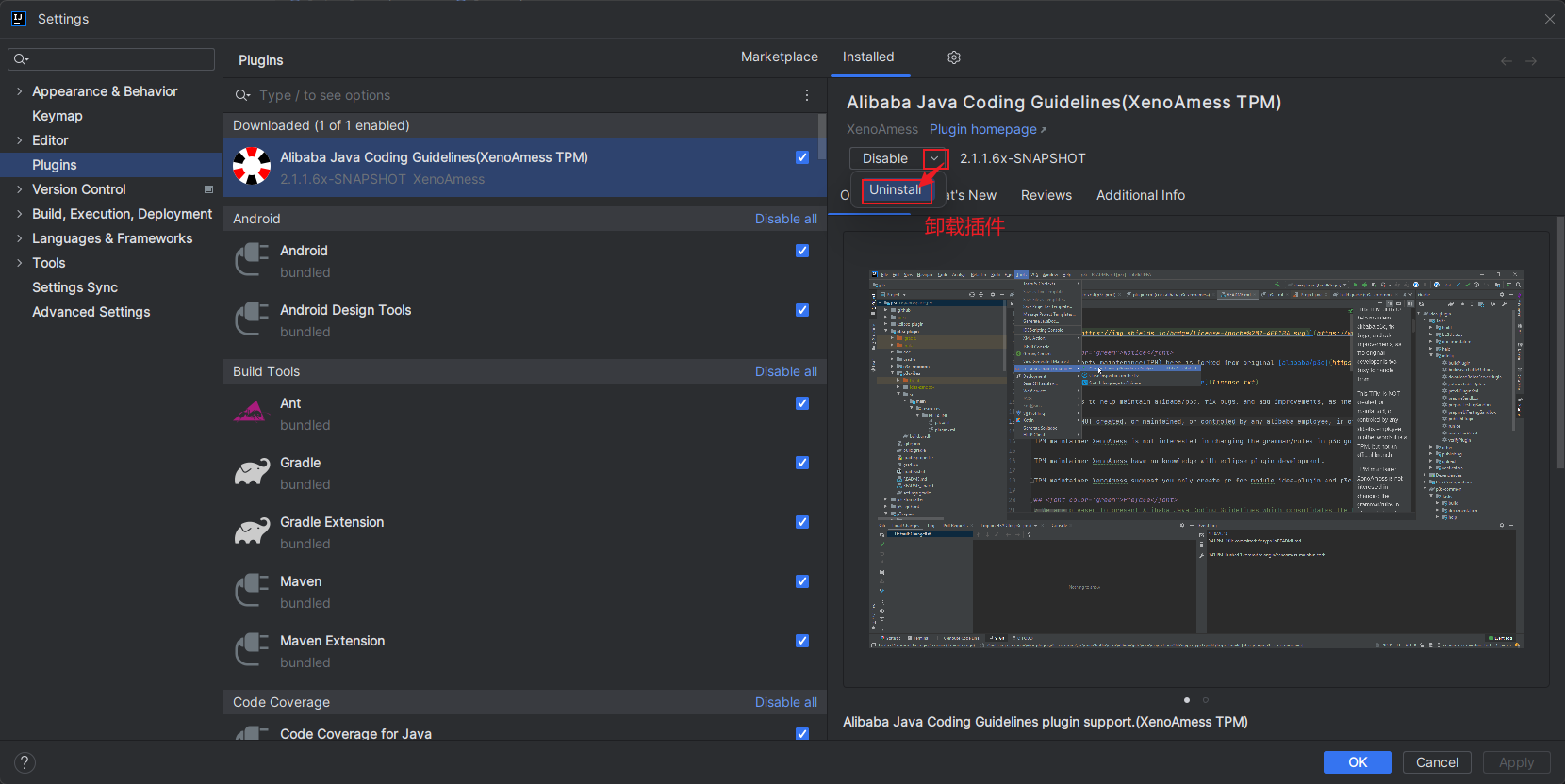Click the OK button
1565x784 pixels.
coord(1358,762)
